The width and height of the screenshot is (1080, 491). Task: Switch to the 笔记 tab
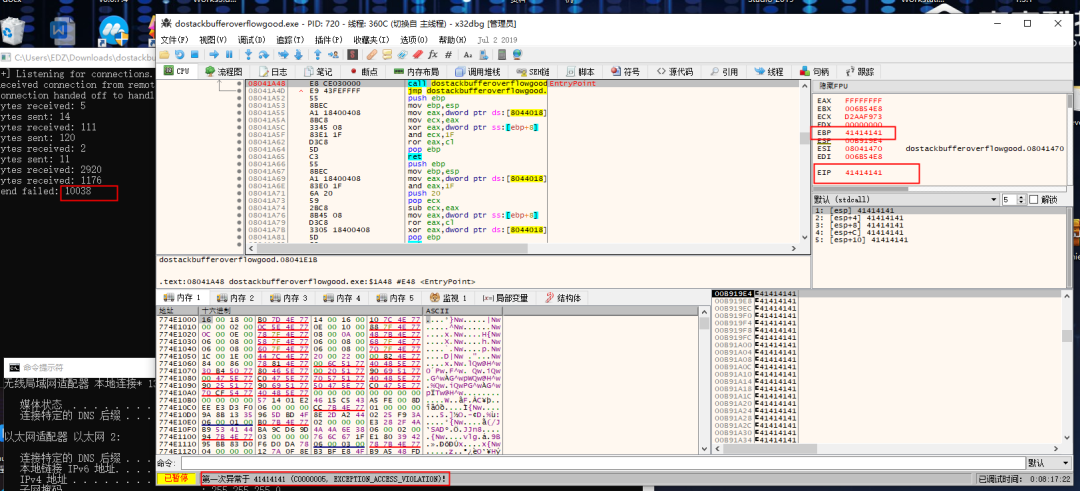coord(318,72)
